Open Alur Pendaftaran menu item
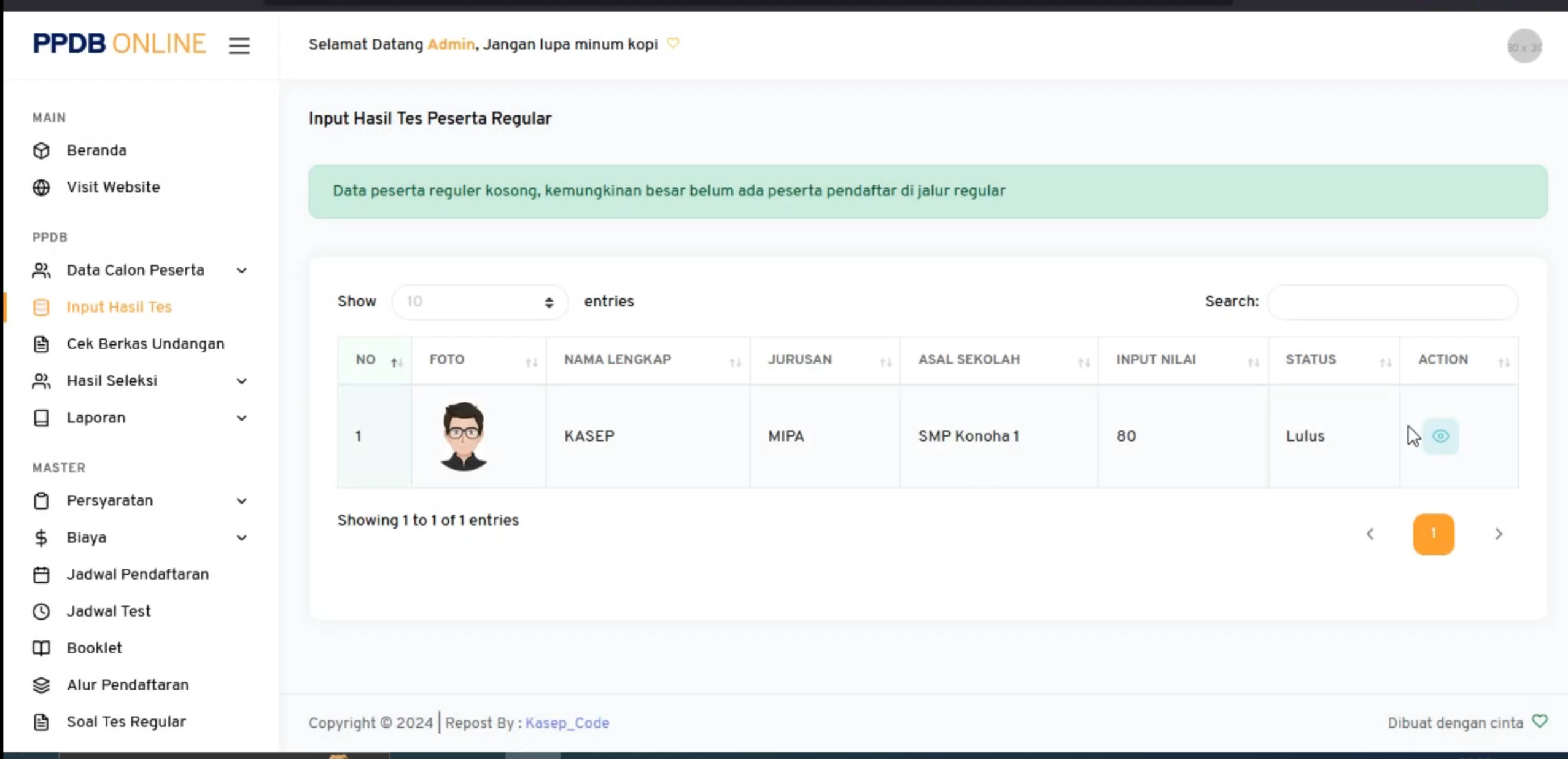The width and height of the screenshot is (1568, 759). pyautogui.click(x=128, y=685)
